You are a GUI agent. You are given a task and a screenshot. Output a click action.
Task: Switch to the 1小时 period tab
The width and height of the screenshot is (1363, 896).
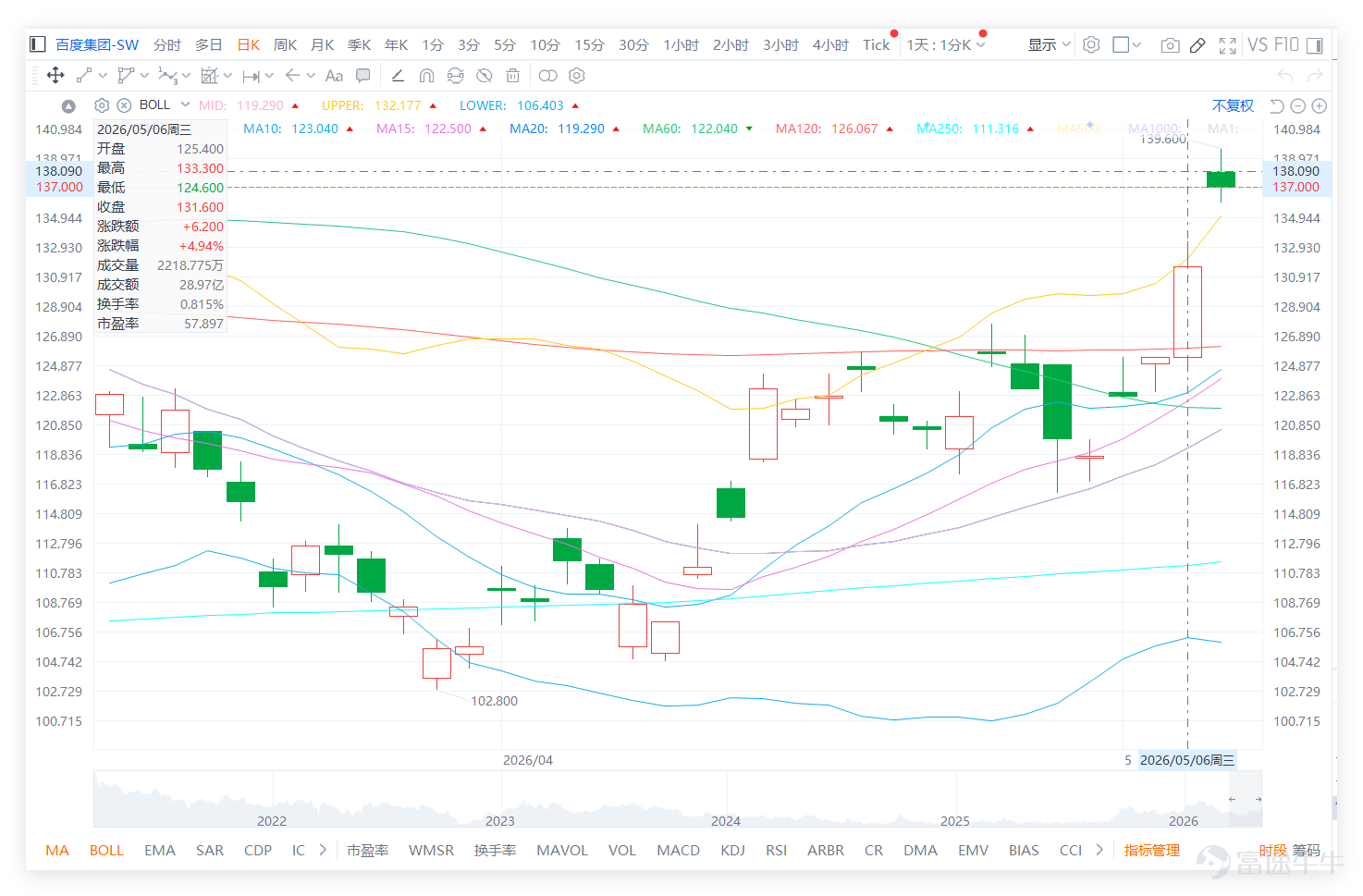point(681,44)
